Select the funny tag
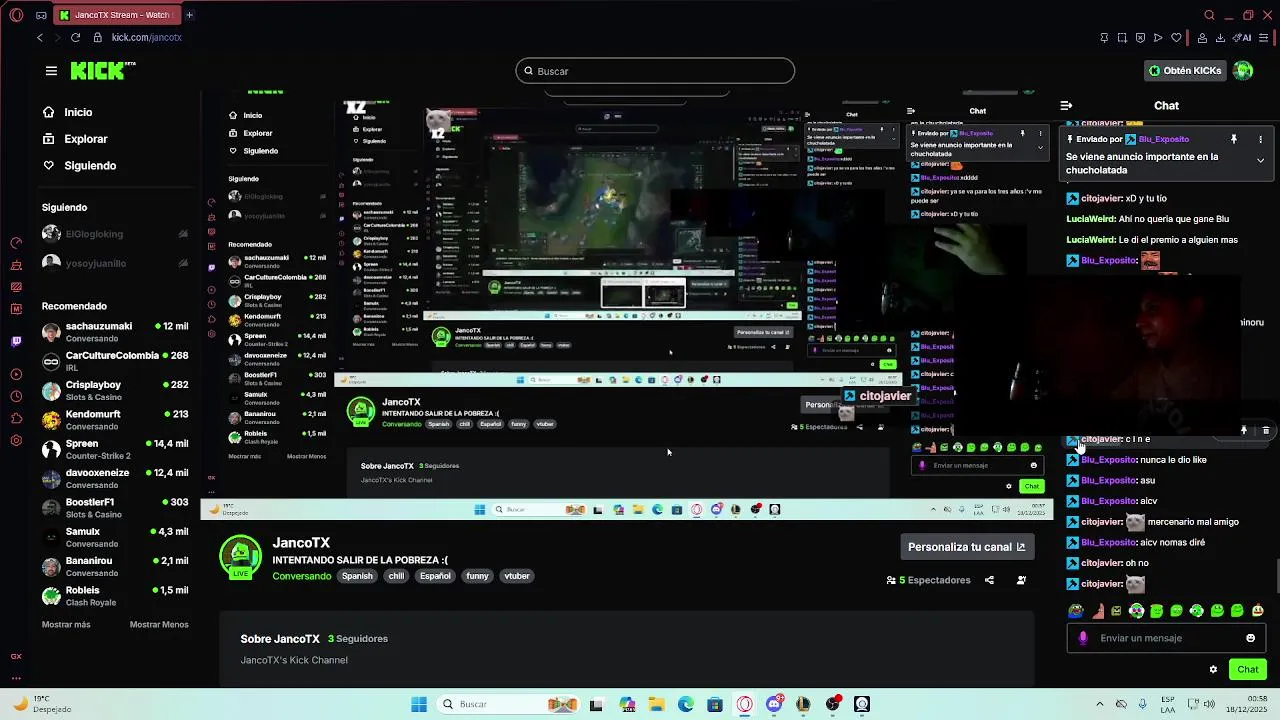The height and width of the screenshot is (720, 1280). 477,576
